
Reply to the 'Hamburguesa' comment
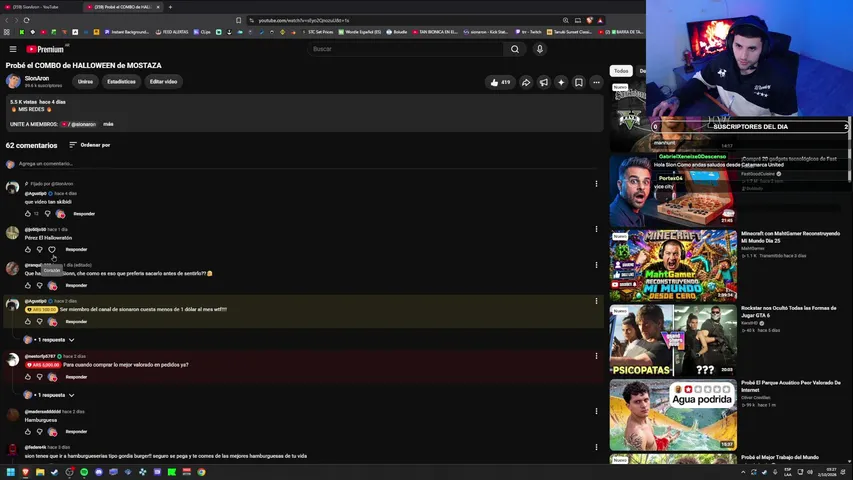tap(76, 432)
